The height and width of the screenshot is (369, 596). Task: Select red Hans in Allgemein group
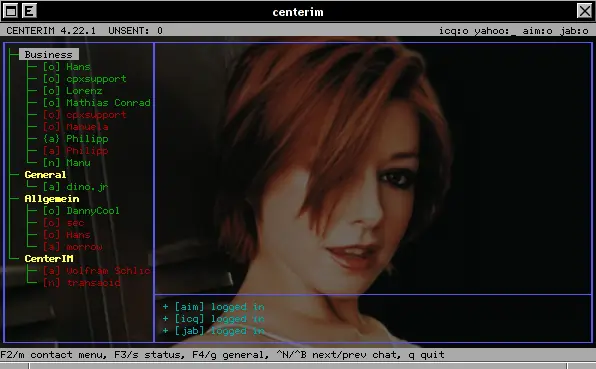67,235
